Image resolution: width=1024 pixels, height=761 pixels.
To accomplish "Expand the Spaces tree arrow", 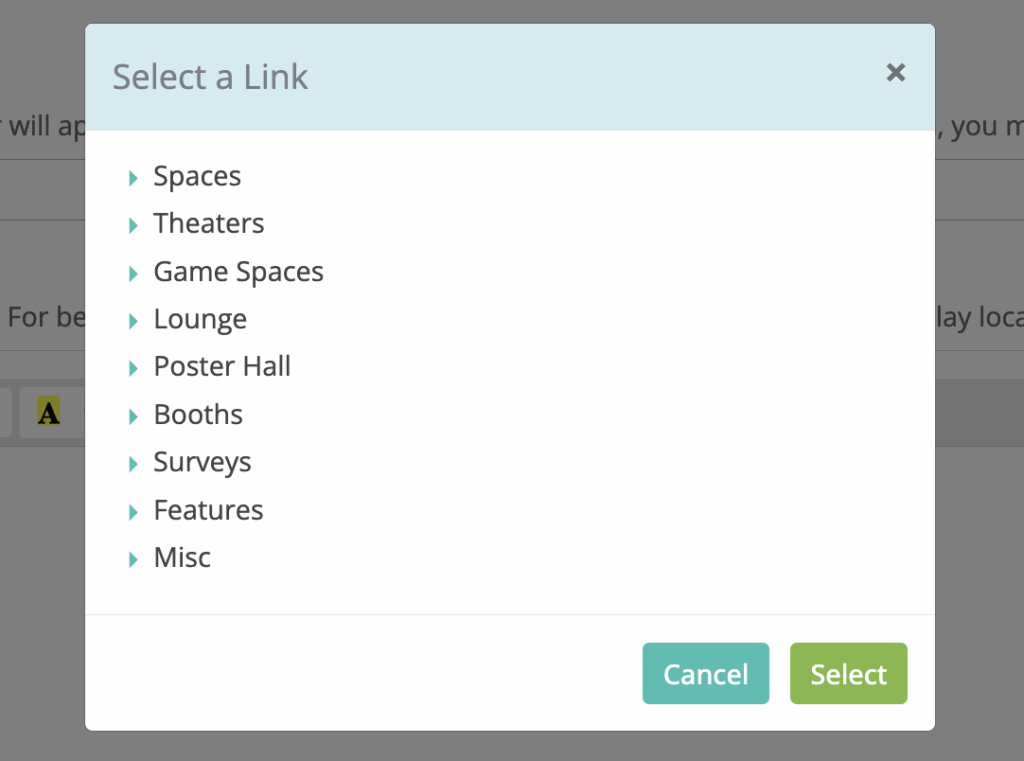I will (133, 178).
